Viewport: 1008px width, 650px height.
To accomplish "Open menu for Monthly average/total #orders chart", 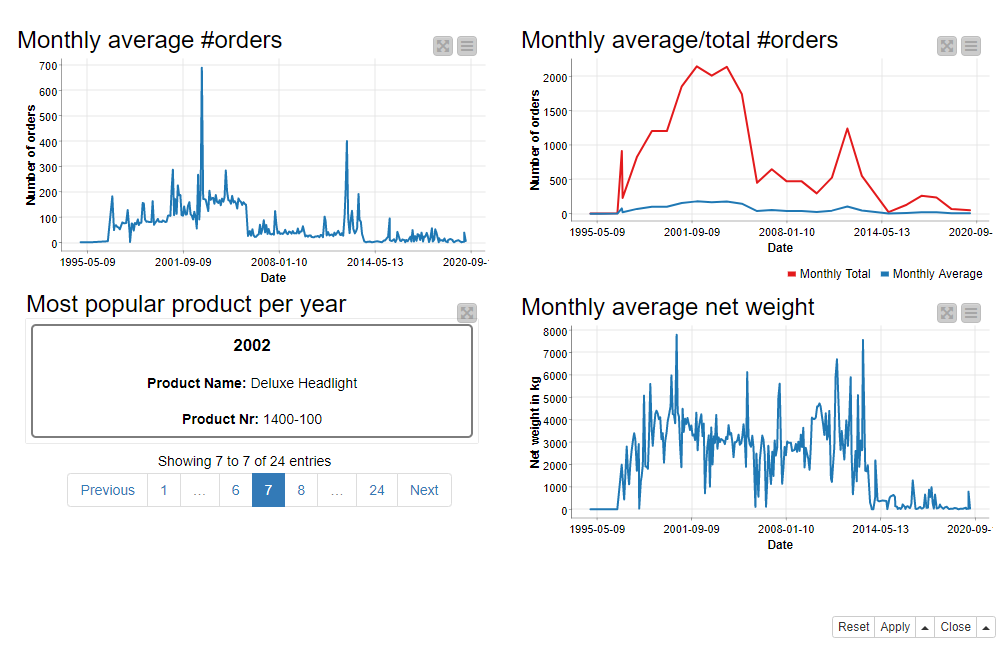I will click(x=971, y=46).
